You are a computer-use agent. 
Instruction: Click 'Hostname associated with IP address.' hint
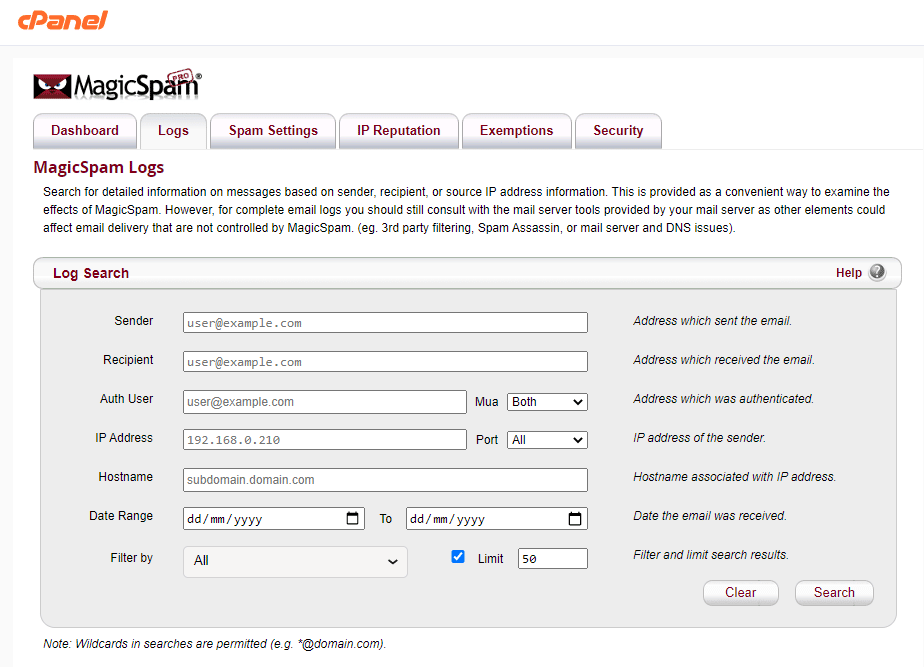[x=734, y=477]
